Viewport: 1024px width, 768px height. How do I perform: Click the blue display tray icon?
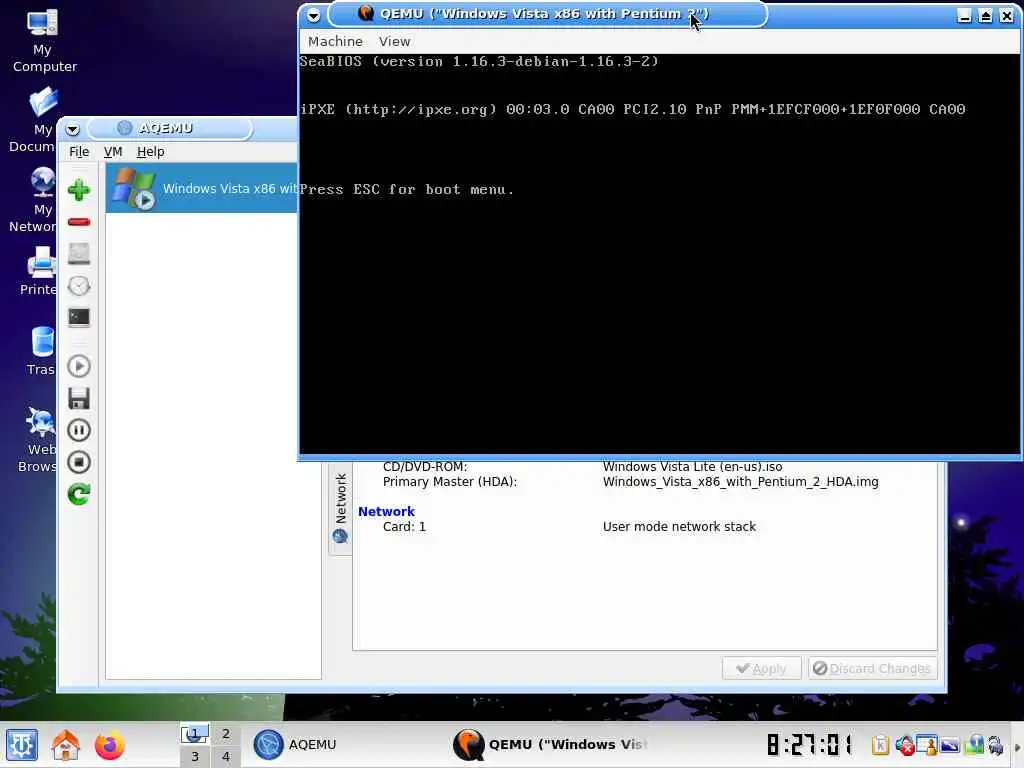[x=950, y=745]
